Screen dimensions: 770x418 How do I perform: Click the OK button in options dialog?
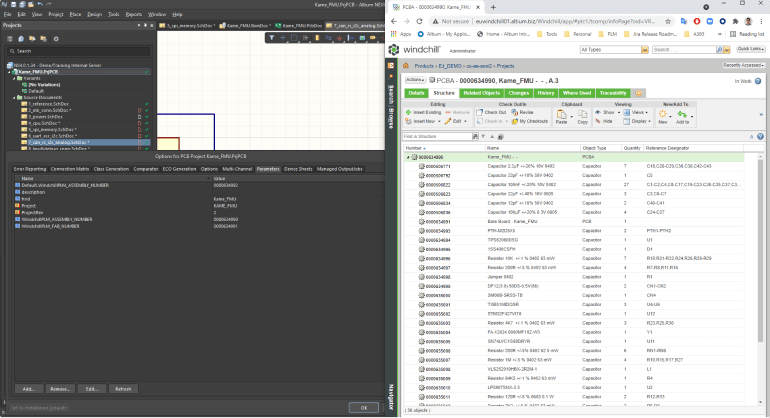[363, 407]
